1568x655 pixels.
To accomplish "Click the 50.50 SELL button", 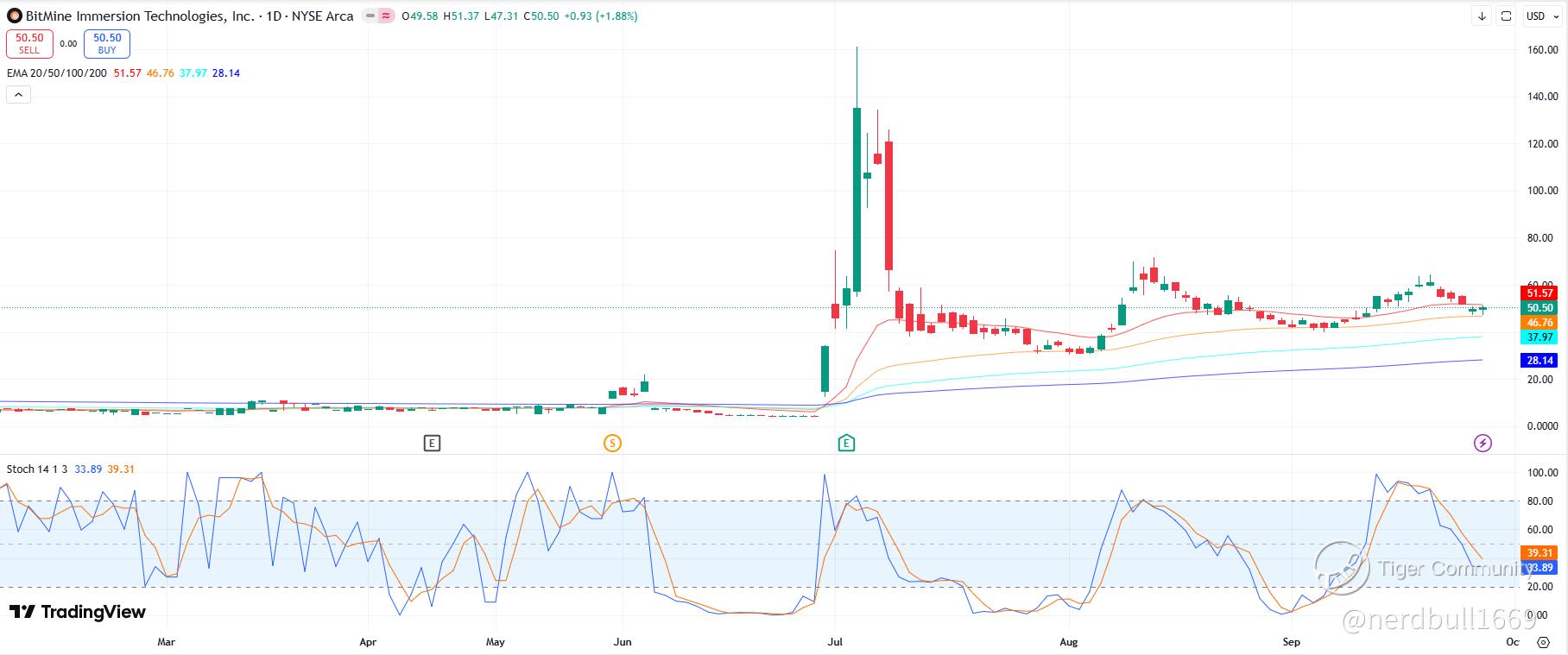I will (29, 43).
